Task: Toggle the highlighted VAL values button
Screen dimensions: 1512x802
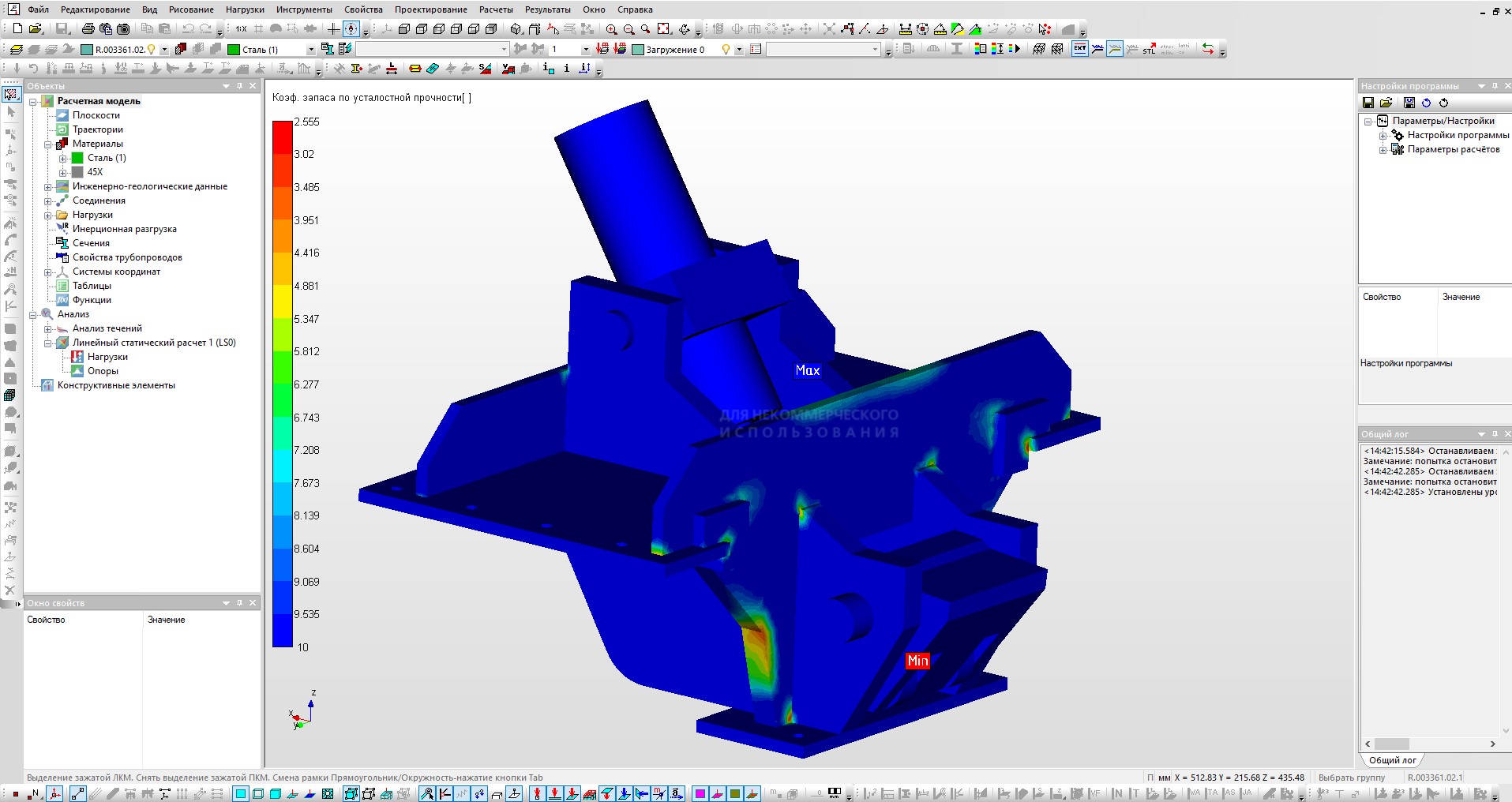Action: pyautogui.click(x=1114, y=49)
